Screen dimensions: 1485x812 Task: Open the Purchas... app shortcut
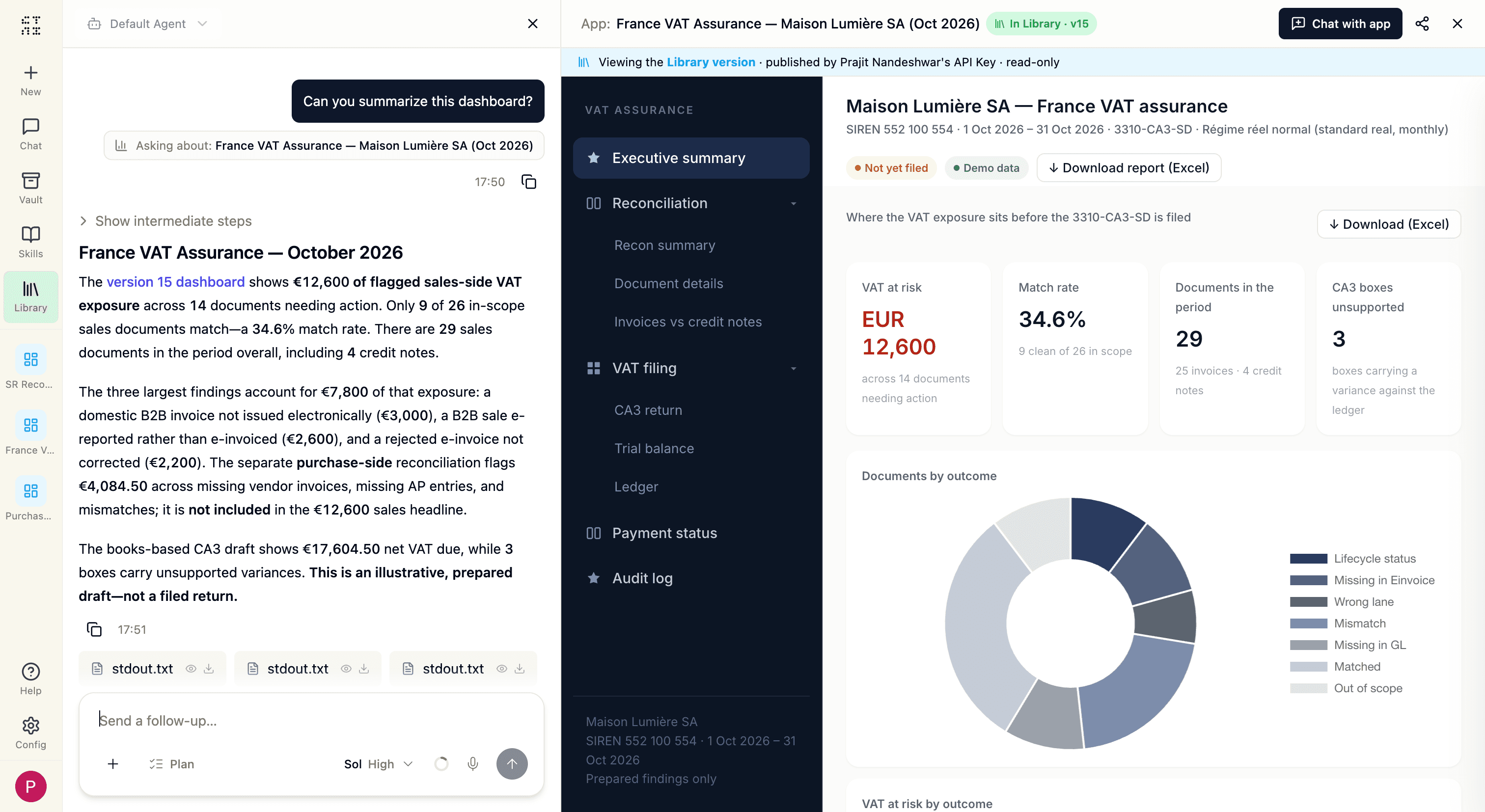tap(30, 498)
